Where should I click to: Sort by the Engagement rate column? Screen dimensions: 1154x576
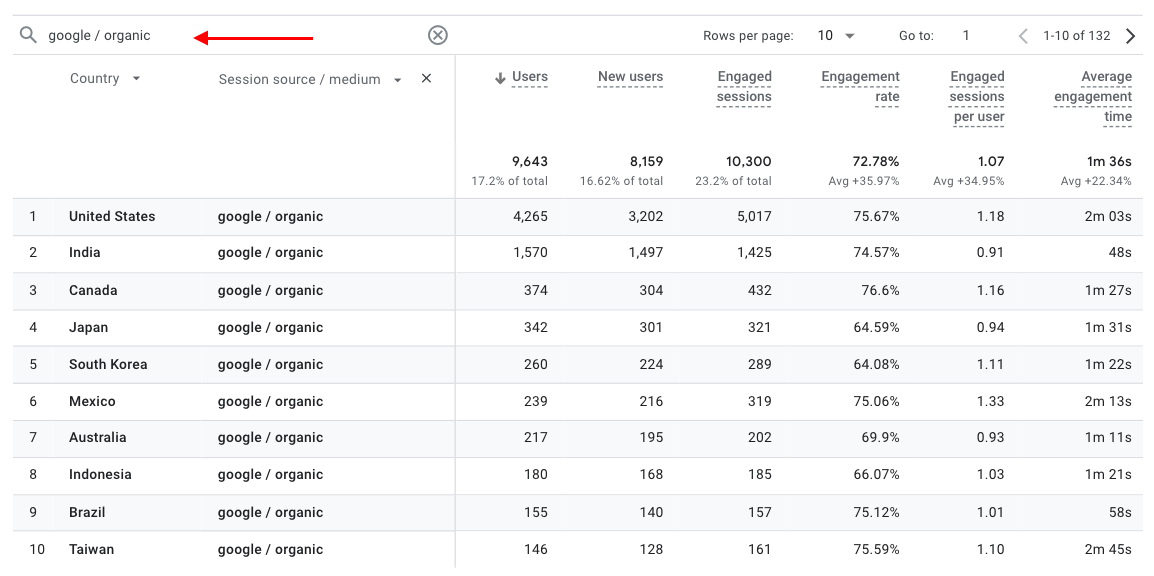click(x=860, y=87)
